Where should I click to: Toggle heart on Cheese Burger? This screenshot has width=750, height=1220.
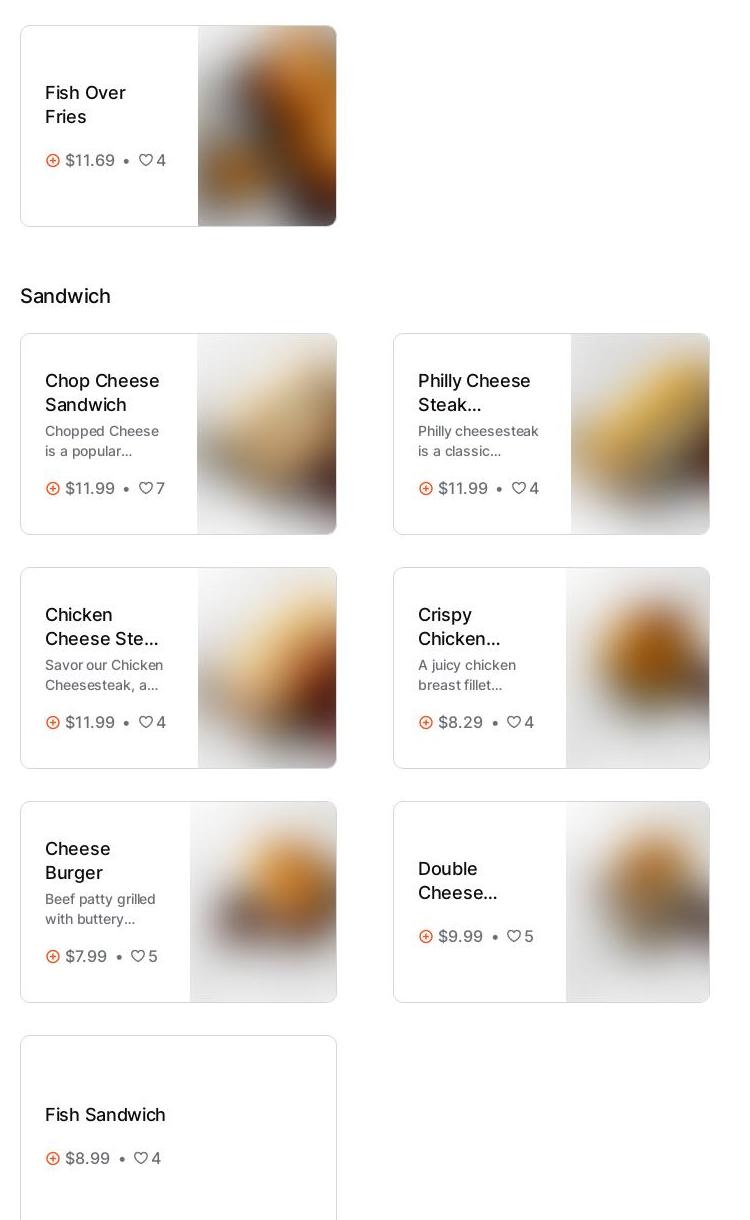click(x=138, y=956)
